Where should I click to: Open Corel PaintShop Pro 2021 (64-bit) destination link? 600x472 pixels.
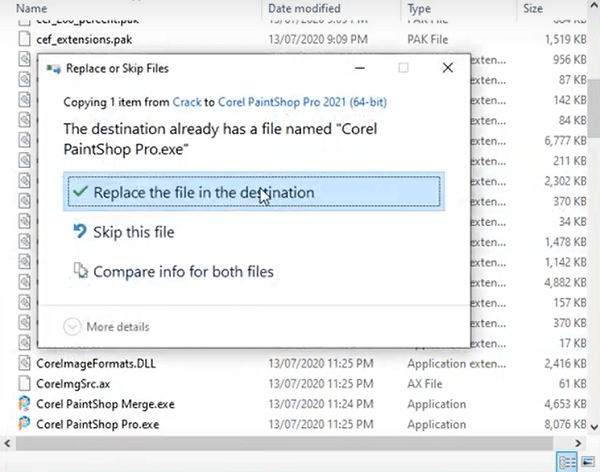coord(302,102)
